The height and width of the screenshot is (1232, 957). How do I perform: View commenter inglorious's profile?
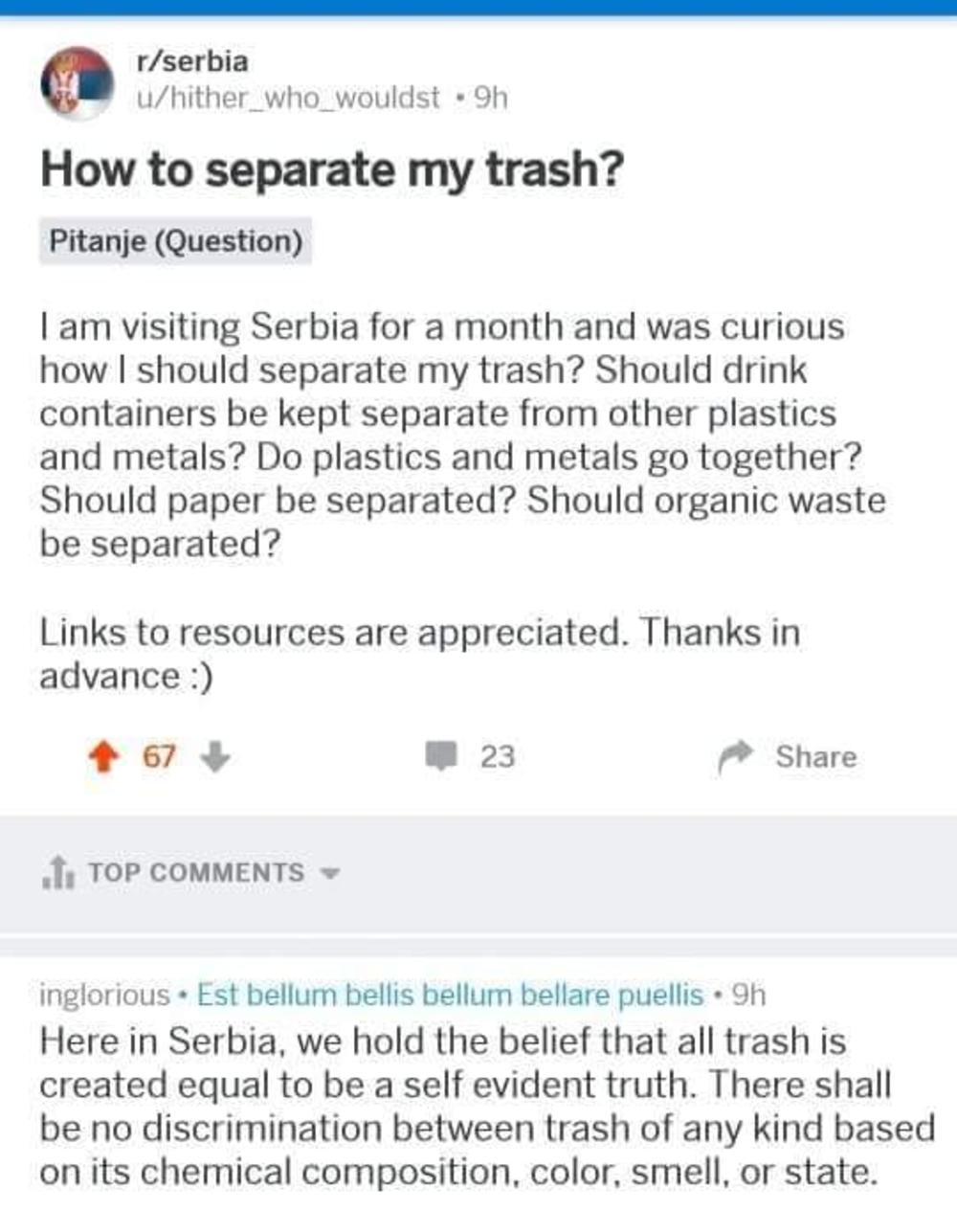click(x=104, y=996)
